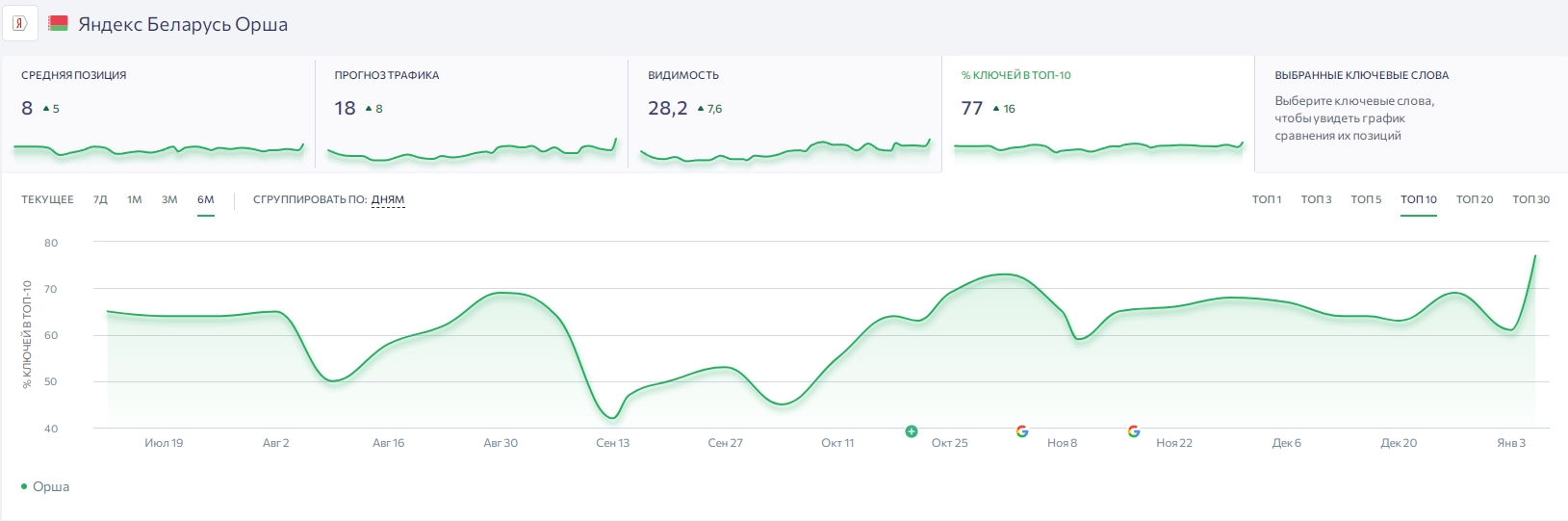Image resolution: width=1568 pixels, height=521 pixels.
Task: Click the Belarus flag icon
Action: pos(58,24)
